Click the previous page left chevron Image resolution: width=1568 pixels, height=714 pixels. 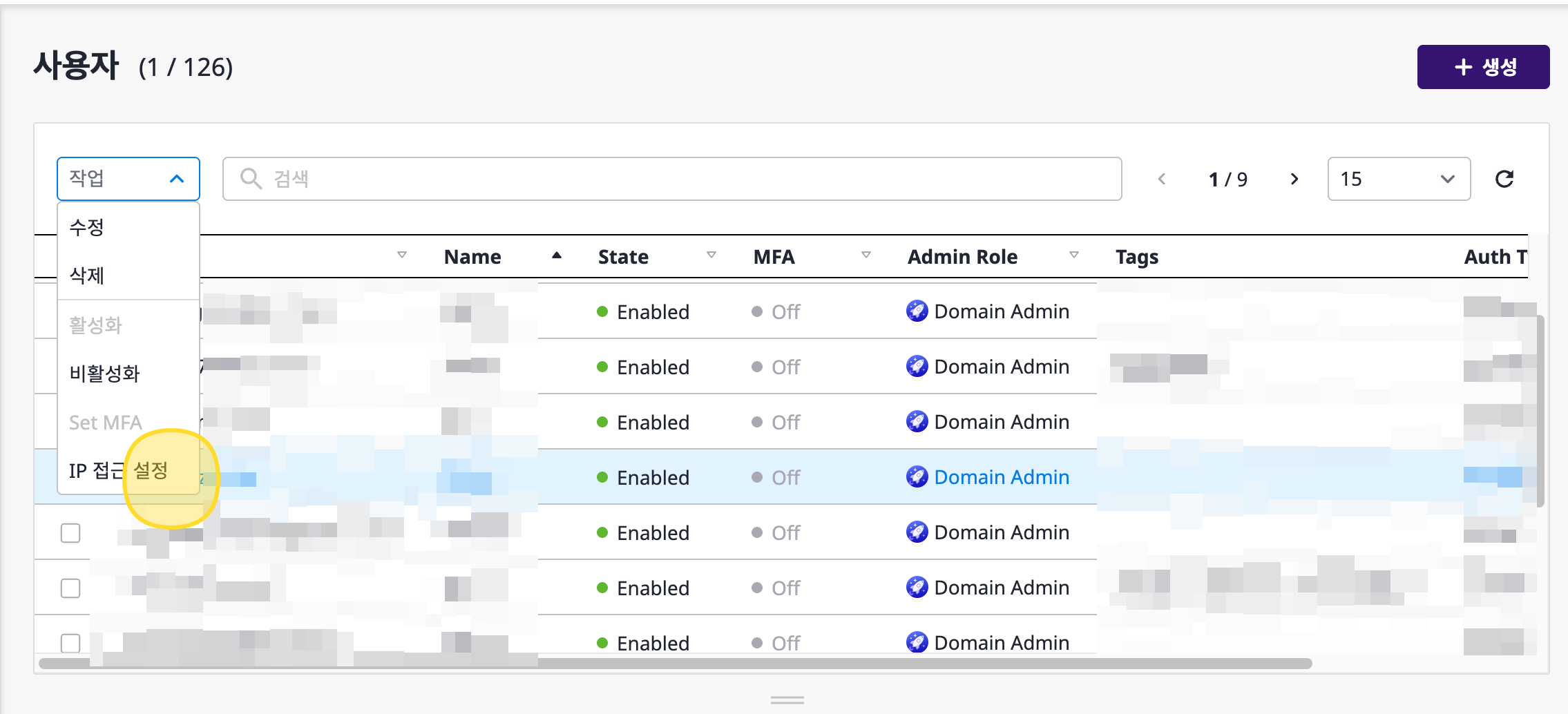coord(1162,180)
